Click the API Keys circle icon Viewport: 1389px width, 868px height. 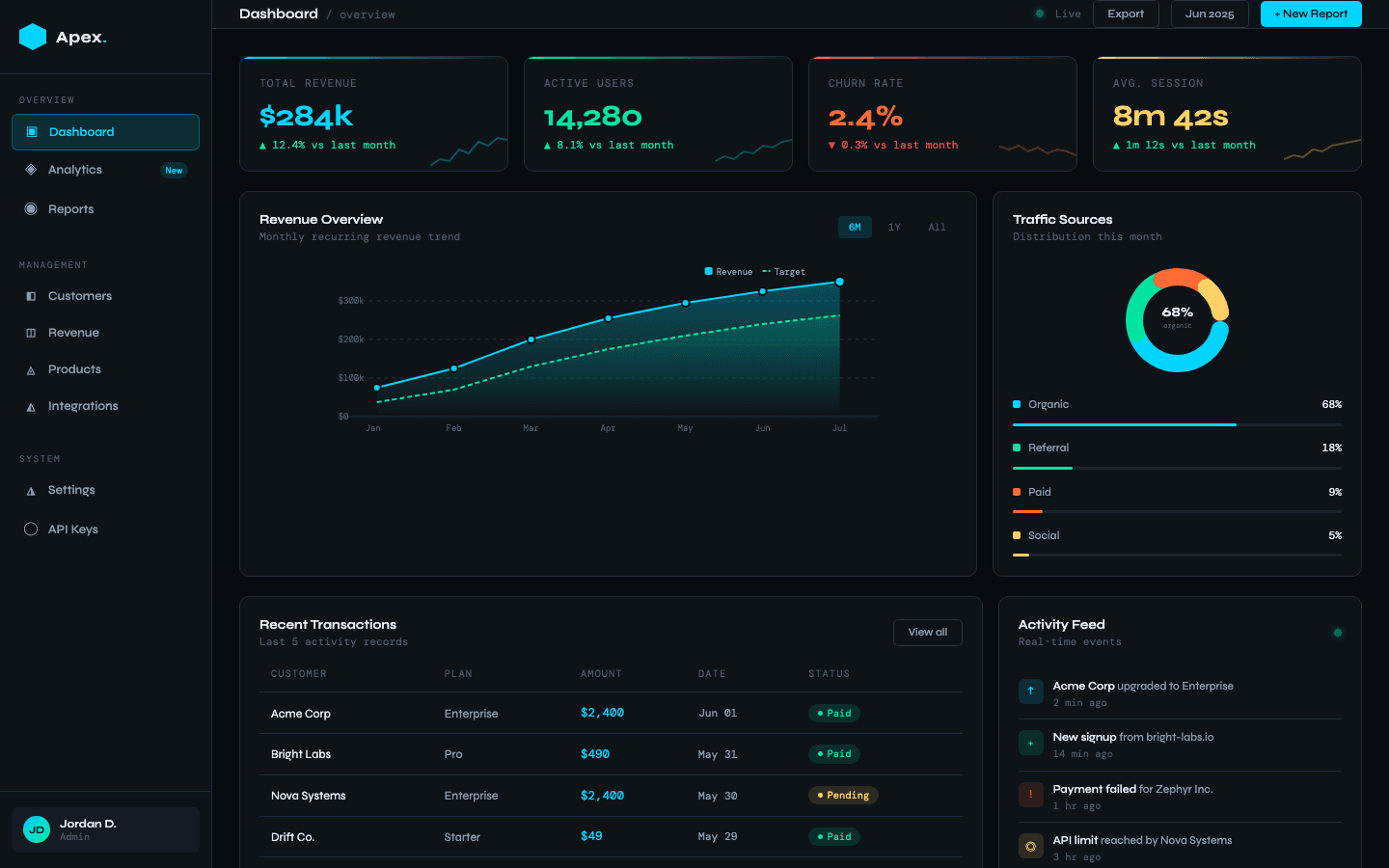31,529
